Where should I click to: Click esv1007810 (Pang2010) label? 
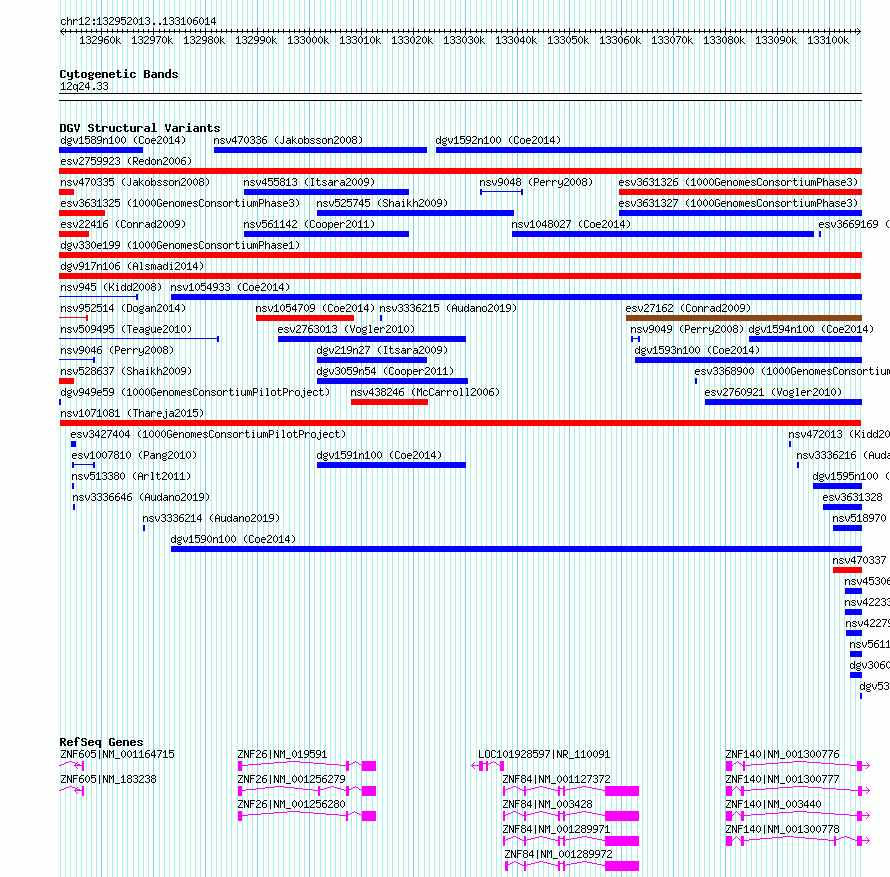[134, 455]
